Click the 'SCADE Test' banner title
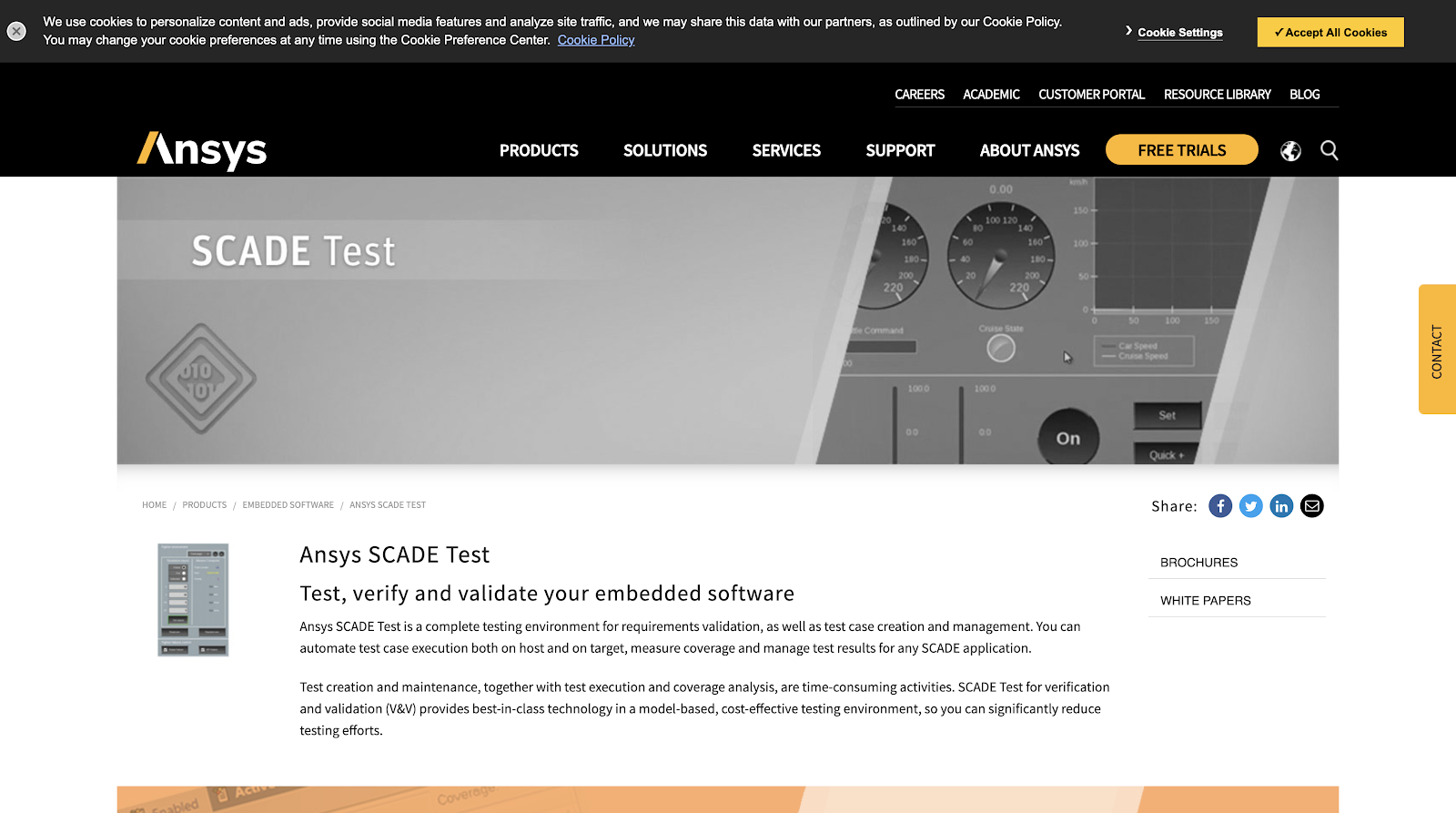The width and height of the screenshot is (1456, 813). click(293, 251)
